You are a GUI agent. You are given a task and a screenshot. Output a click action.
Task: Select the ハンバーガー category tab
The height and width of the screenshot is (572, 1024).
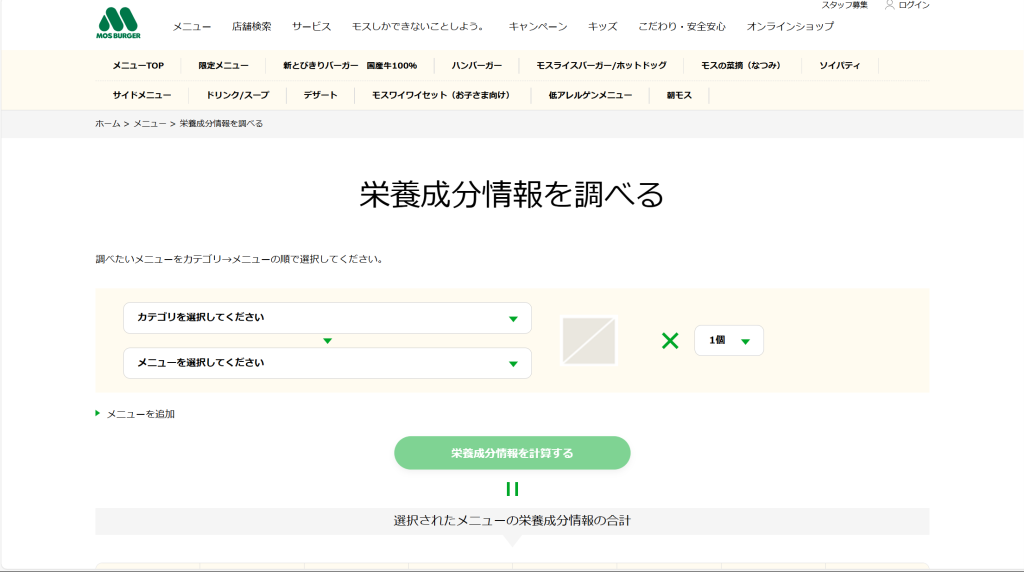click(476, 65)
